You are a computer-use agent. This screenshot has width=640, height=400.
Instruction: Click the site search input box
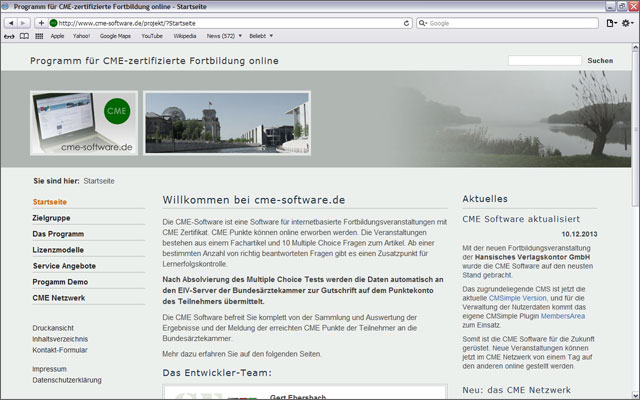pyautogui.click(x=544, y=60)
